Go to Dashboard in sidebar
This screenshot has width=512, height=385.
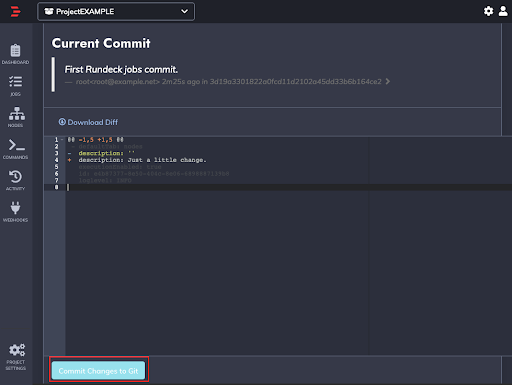coord(15,54)
